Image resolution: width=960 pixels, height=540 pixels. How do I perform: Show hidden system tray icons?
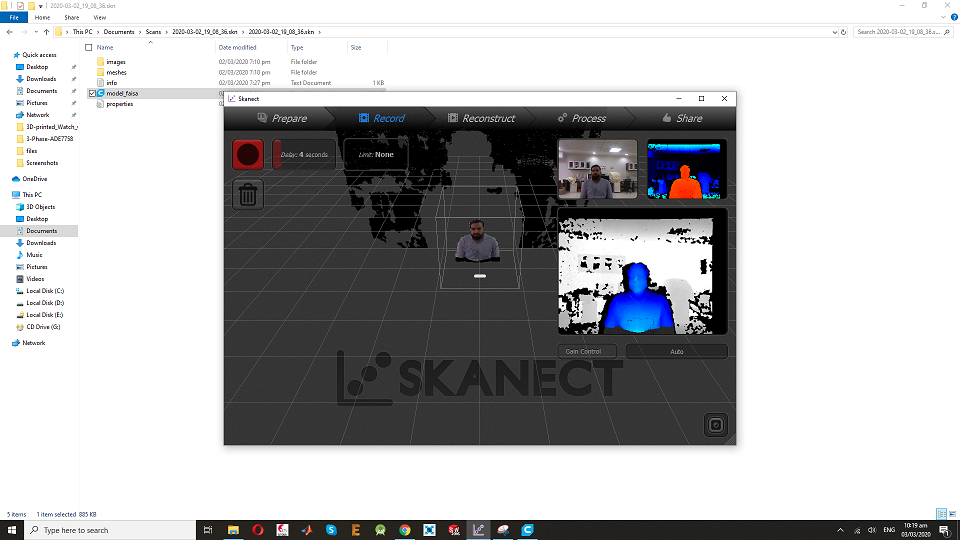841,530
